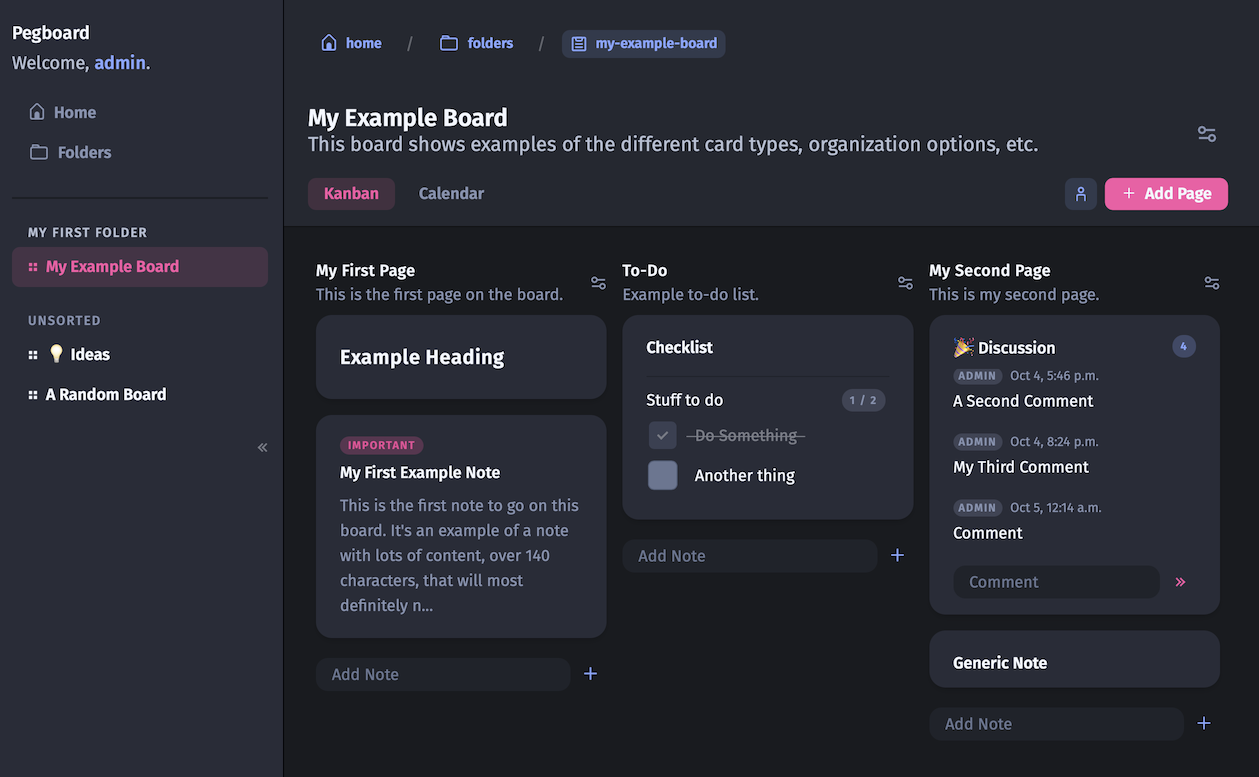The height and width of the screenshot is (777, 1259).
Task: Check the Another thing checkbox
Action: [662, 475]
